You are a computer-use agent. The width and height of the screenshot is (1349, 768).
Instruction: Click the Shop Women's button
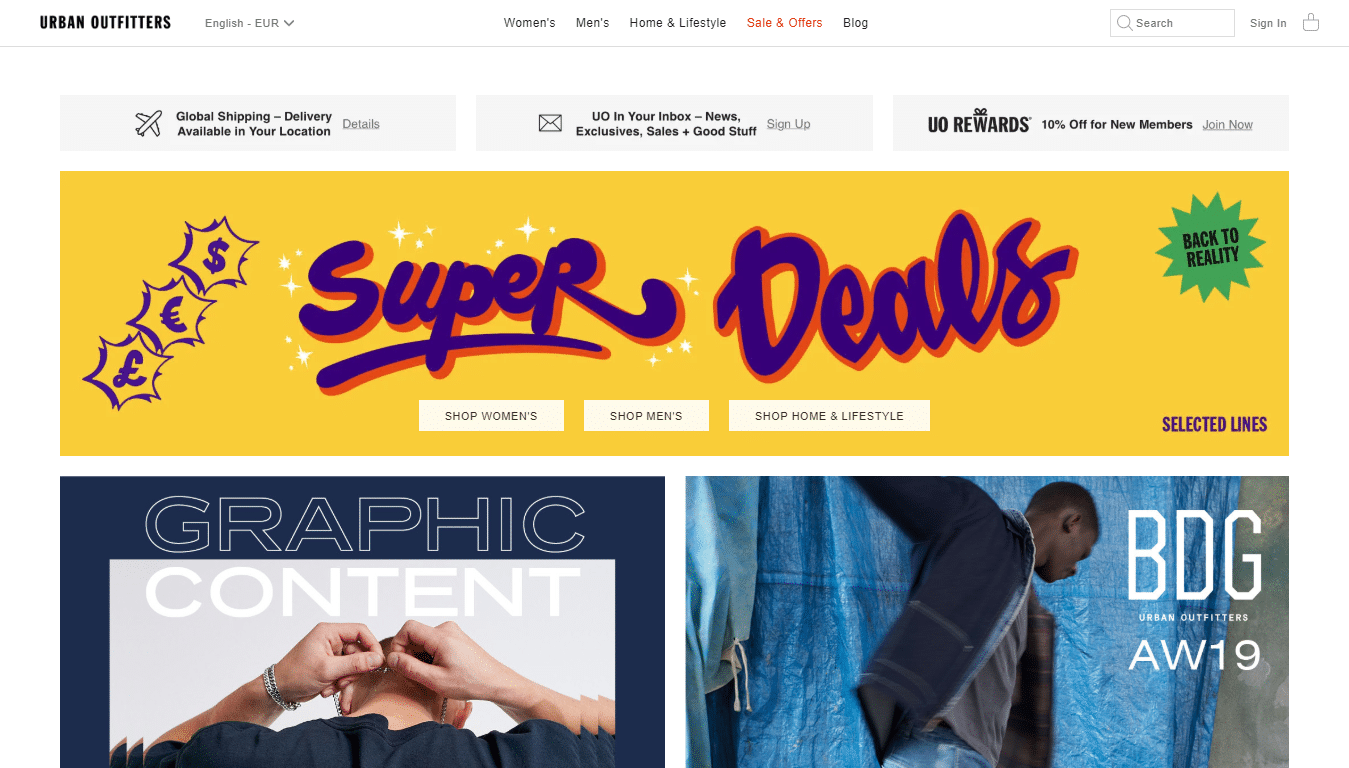(491, 416)
